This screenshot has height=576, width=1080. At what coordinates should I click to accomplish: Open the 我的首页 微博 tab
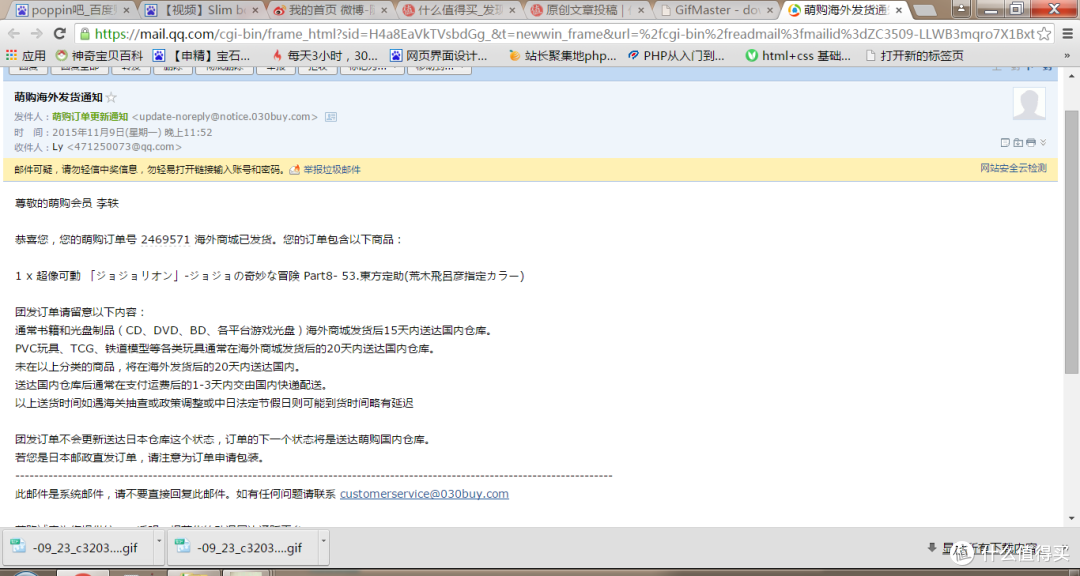[331, 10]
